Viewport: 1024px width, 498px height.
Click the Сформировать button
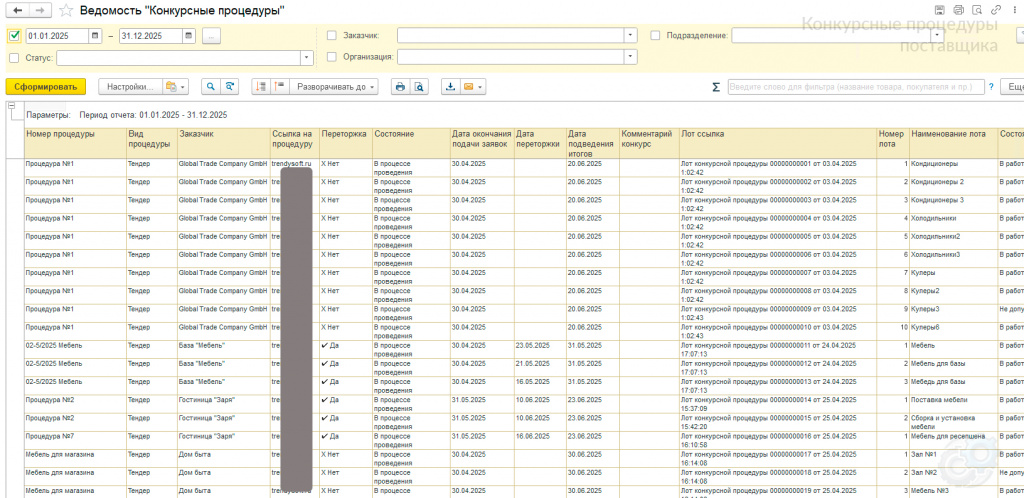click(46, 86)
